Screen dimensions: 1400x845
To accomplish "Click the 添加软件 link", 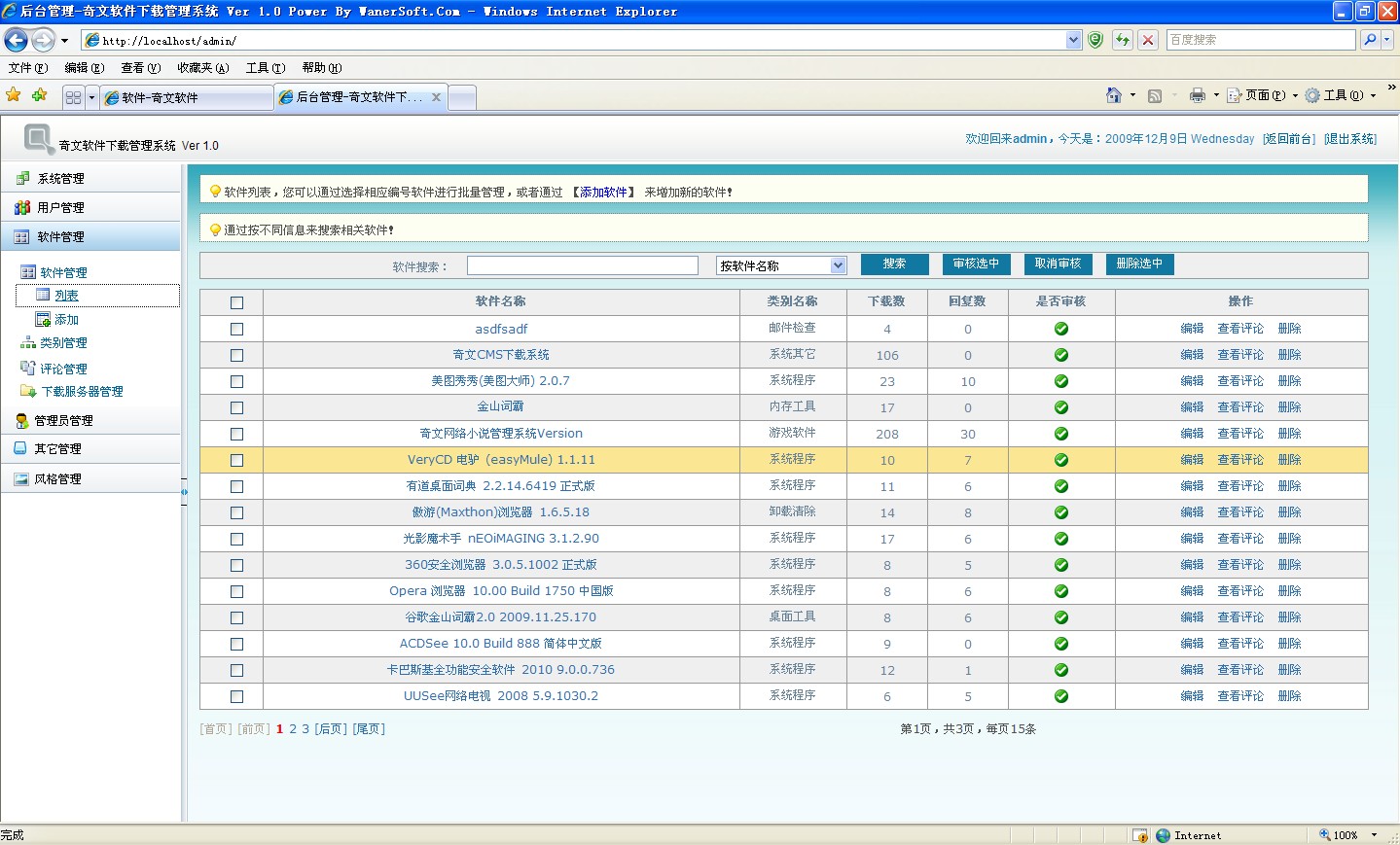I will pyautogui.click(x=603, y=193).
